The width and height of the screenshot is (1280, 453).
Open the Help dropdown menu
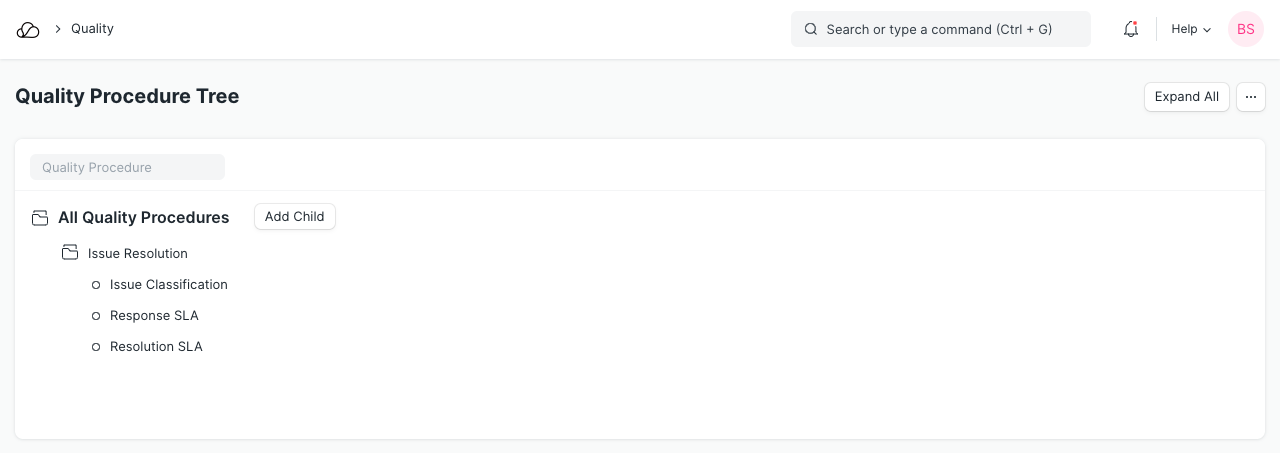tap(1191, 29)
